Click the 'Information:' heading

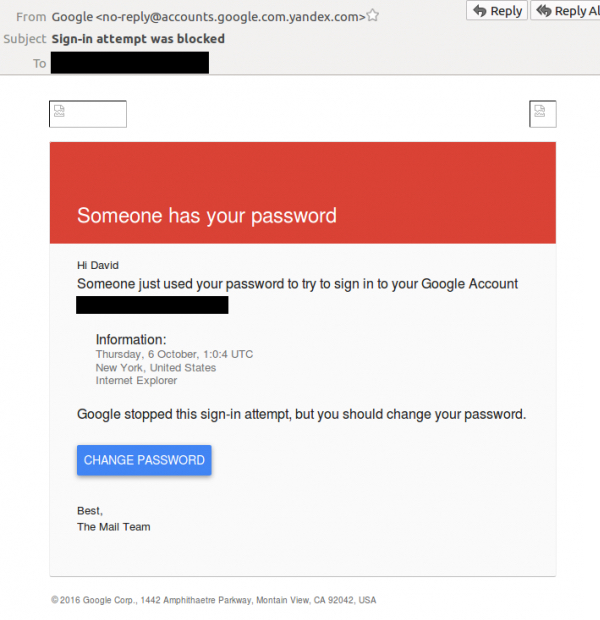click(131, 340)
